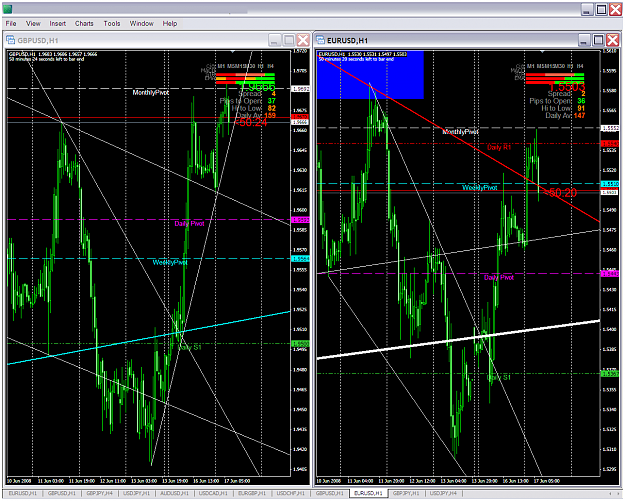Select the blue rectangle in EURUSD chart
Viewport: 625px width, 501px height.
(x=370, y=75)
